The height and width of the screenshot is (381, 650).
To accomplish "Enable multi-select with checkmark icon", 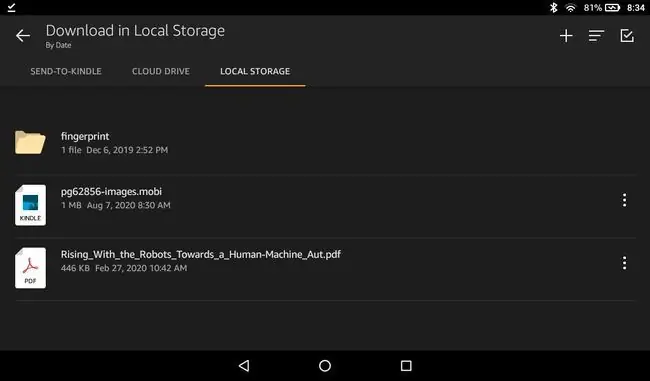I will [627, 36].
